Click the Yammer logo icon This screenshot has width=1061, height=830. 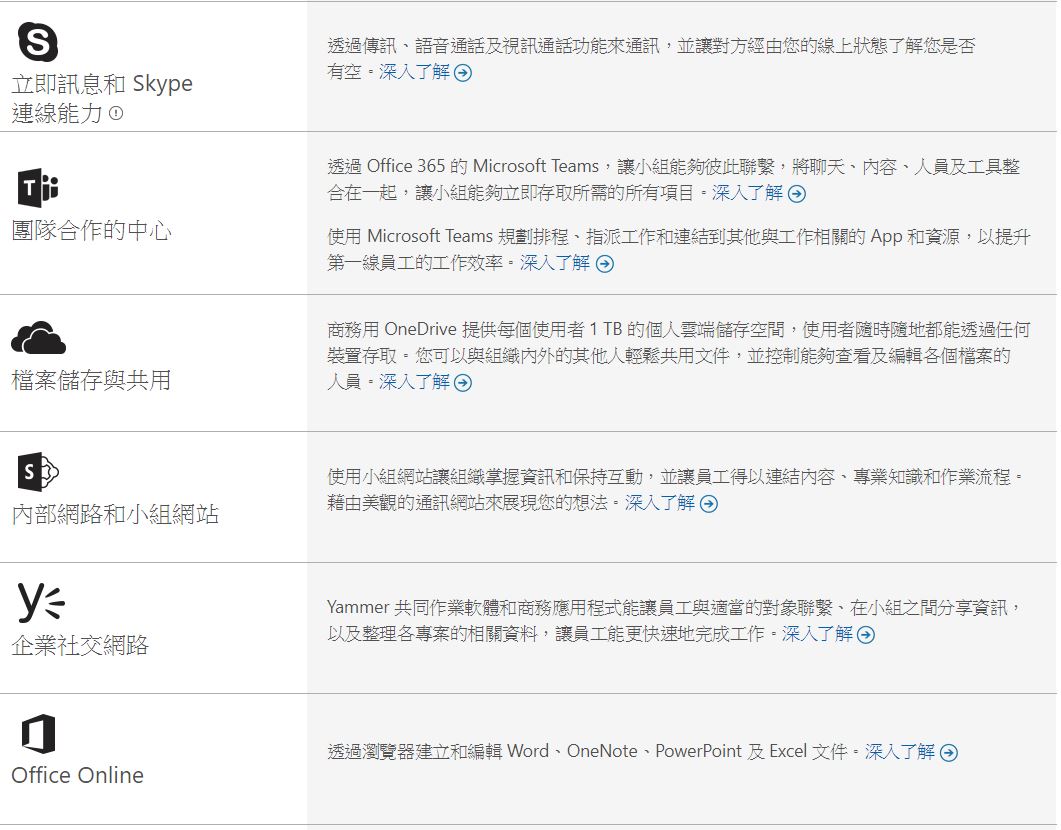(40, 602)
